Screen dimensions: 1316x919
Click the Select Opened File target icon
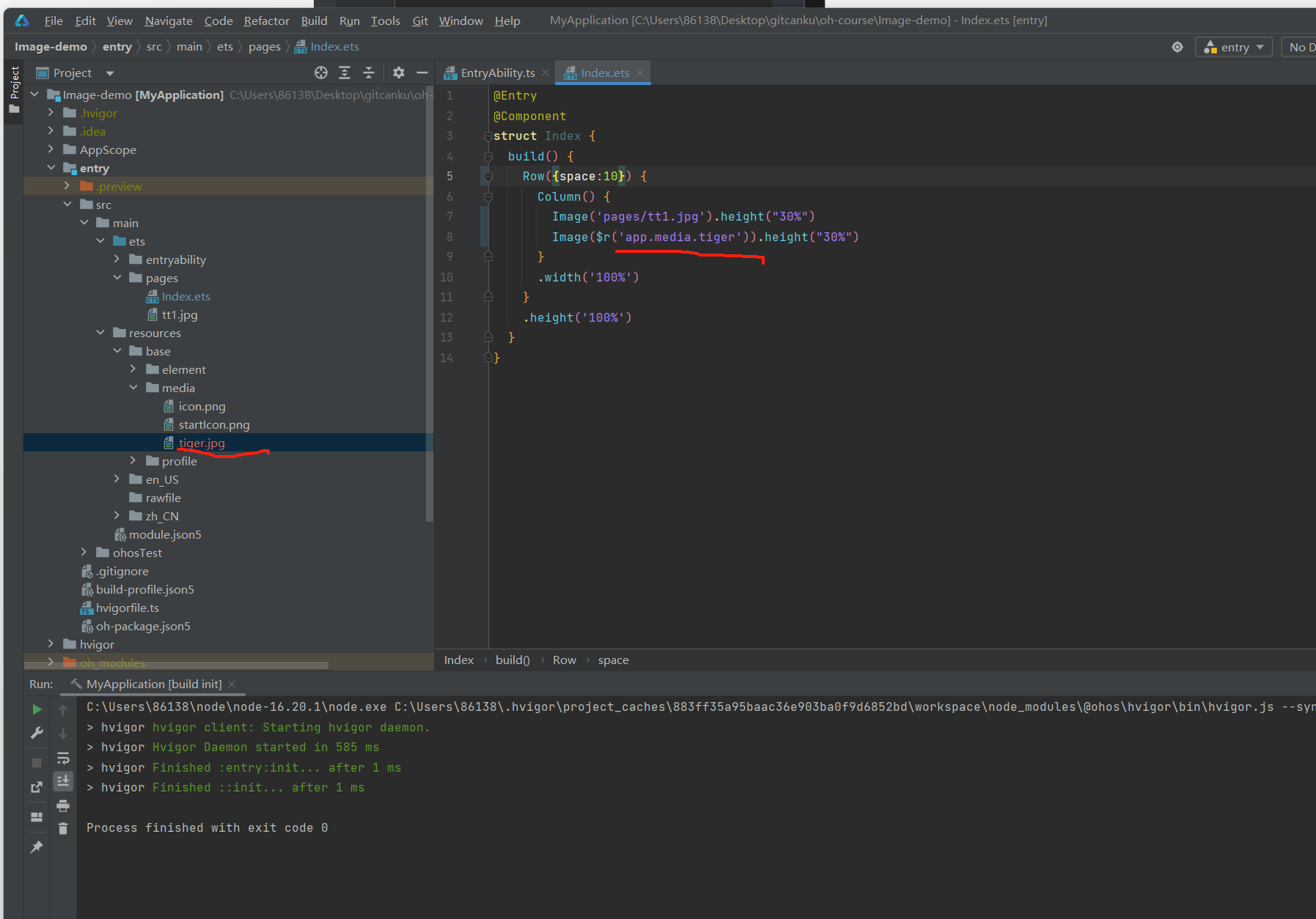pyautogui.click(x=321, y=73)
